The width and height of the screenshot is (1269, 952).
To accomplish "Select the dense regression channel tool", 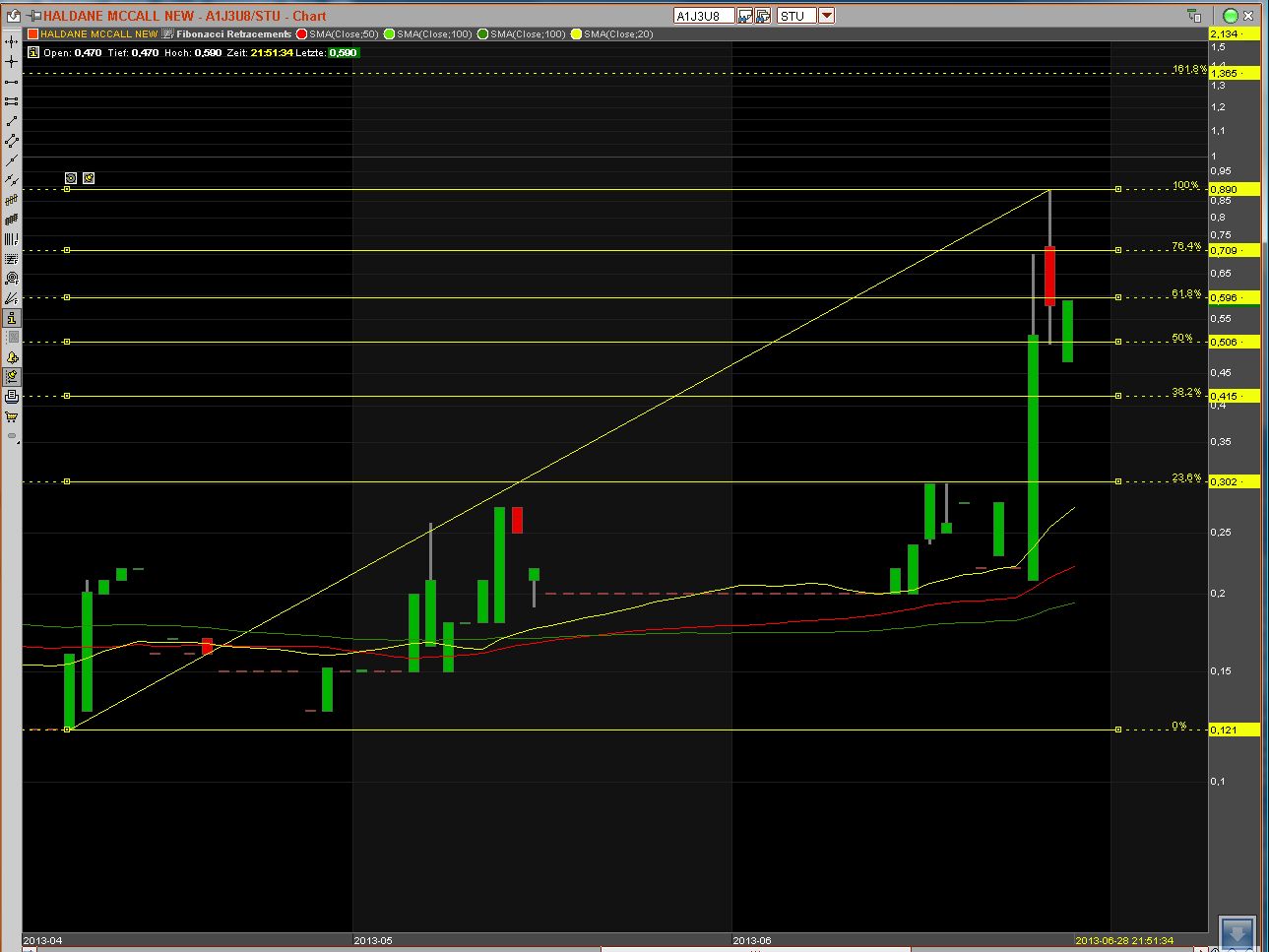I will (12, 220).
